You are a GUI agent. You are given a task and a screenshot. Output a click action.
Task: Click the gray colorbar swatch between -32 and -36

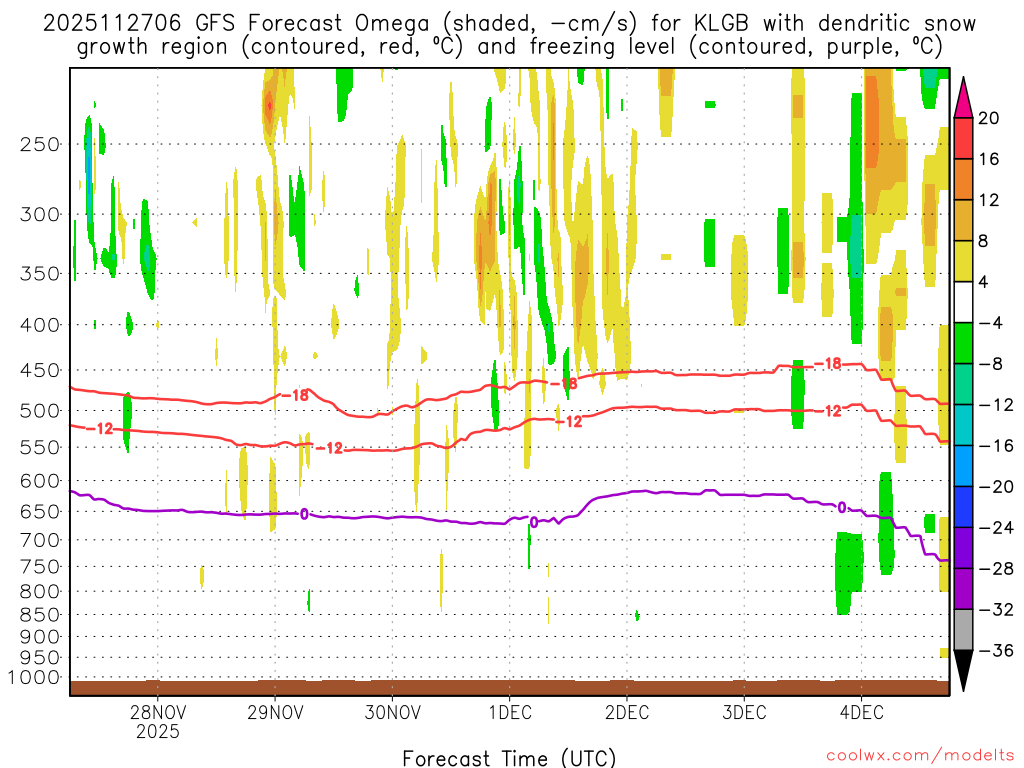(x=963, y=630)
